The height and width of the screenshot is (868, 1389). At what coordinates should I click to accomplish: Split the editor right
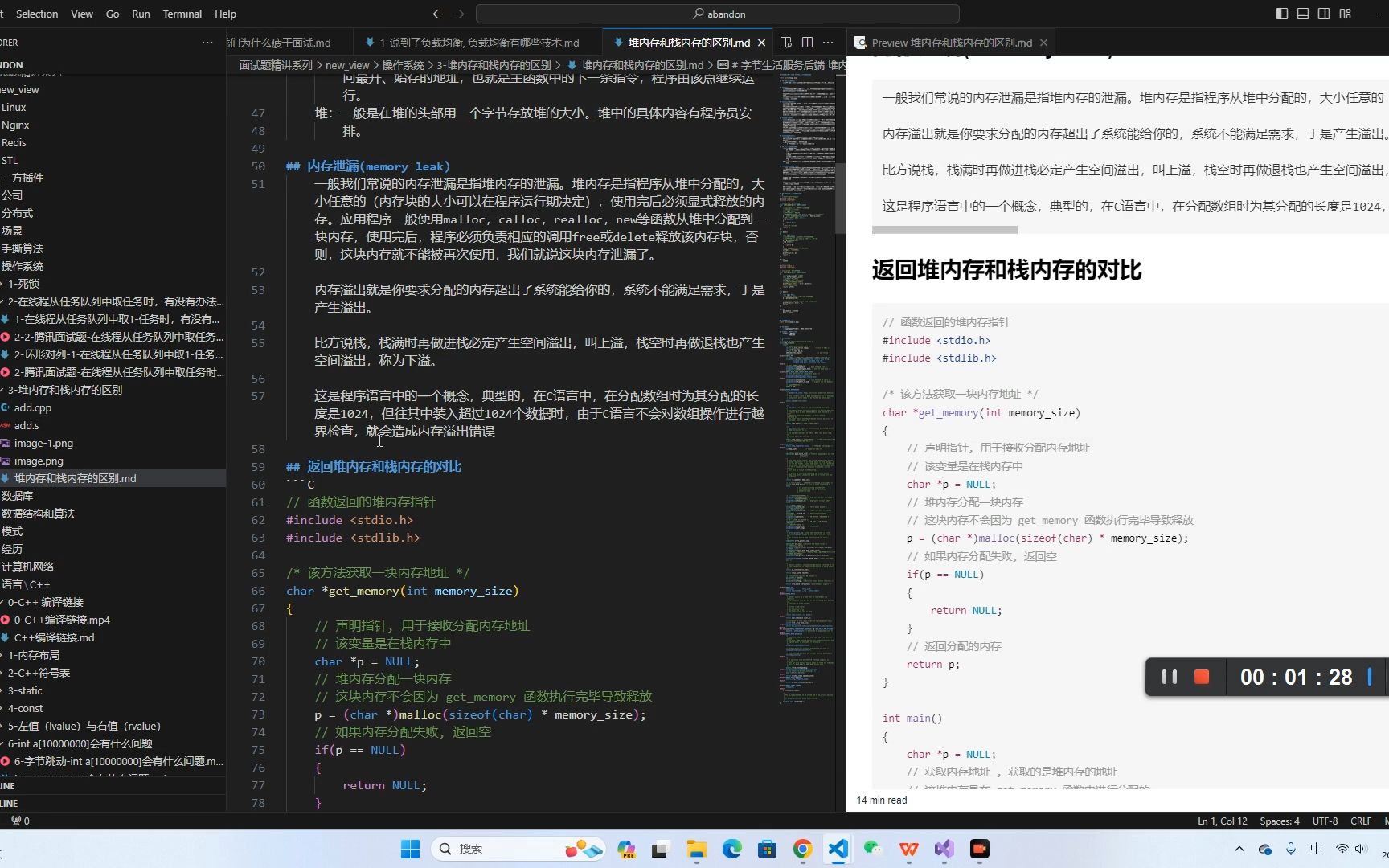(x=807, y=43)
